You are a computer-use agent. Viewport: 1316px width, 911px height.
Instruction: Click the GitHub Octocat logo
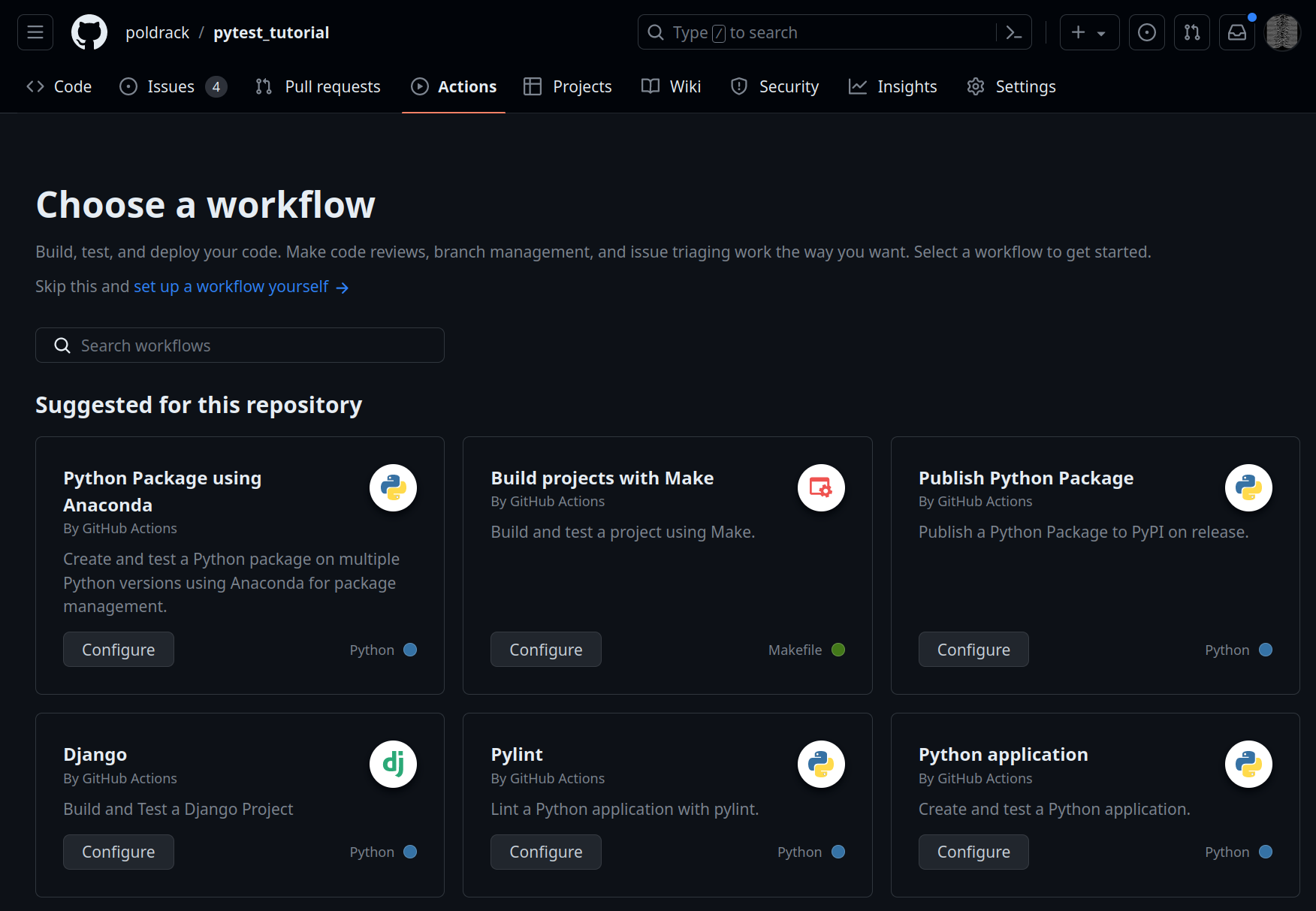89,32
